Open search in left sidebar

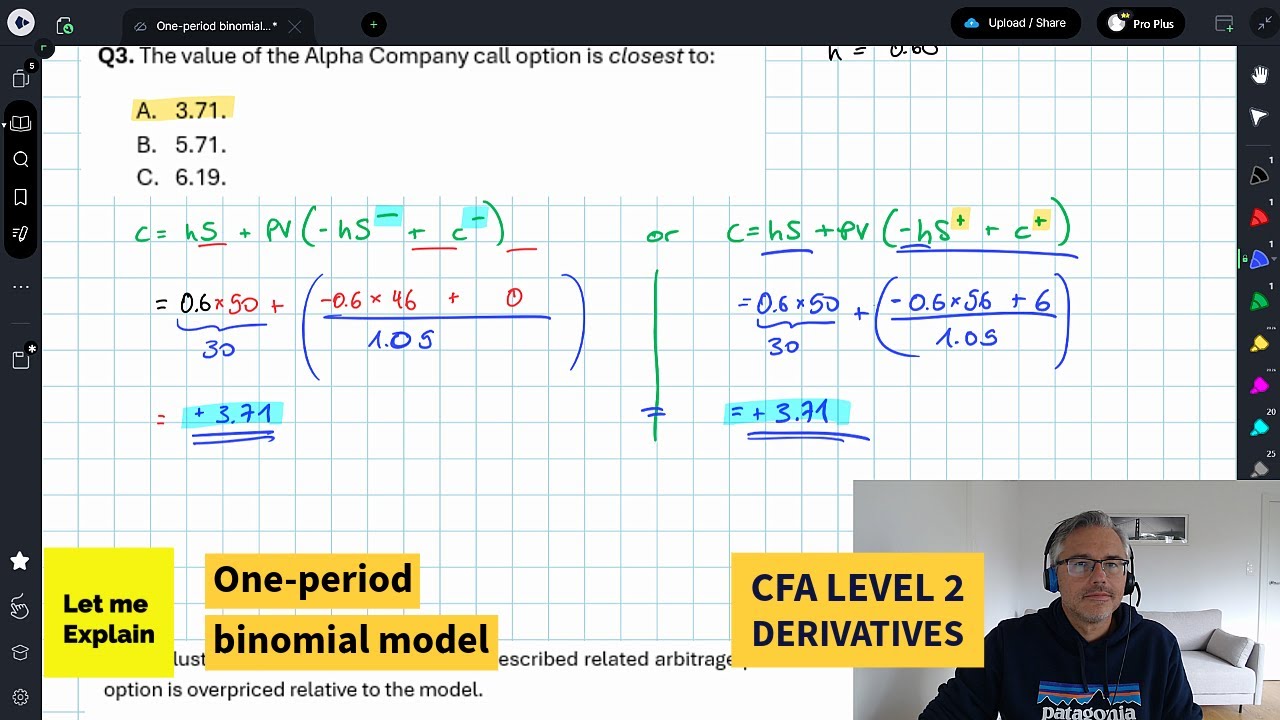(x=21, y=159)
